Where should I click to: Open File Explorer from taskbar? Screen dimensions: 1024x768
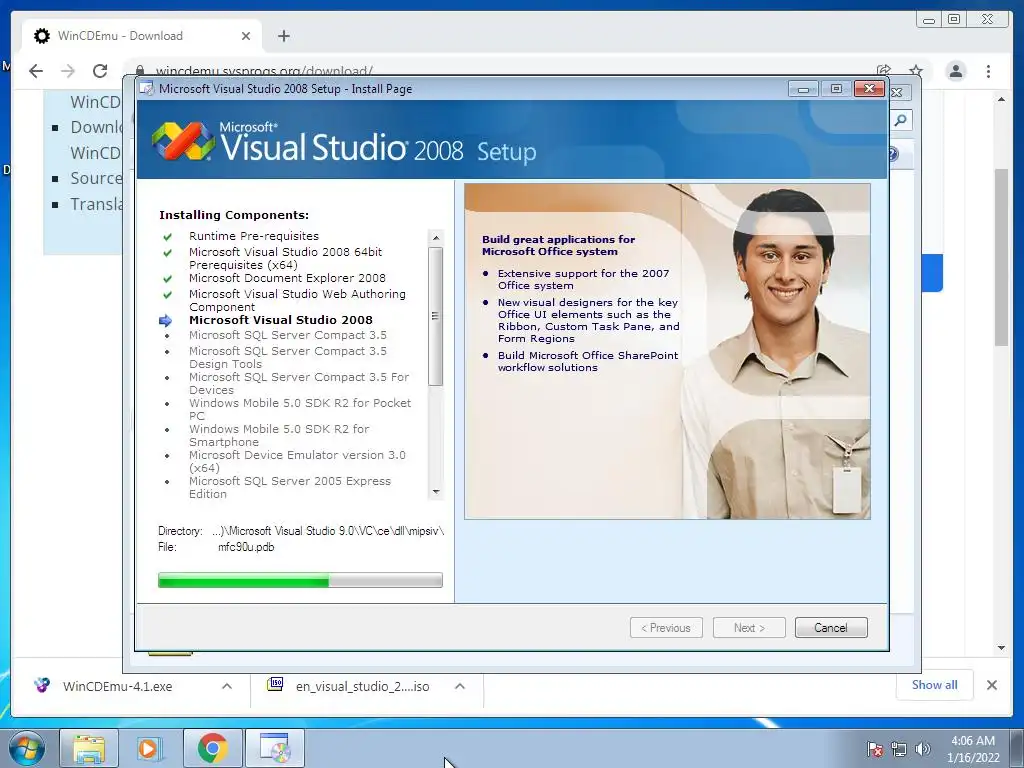(89, 748)
